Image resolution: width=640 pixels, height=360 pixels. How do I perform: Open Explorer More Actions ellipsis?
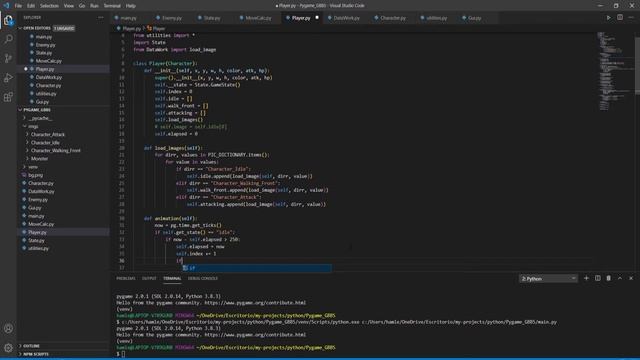pyautogui.click(x=101, y=18)
